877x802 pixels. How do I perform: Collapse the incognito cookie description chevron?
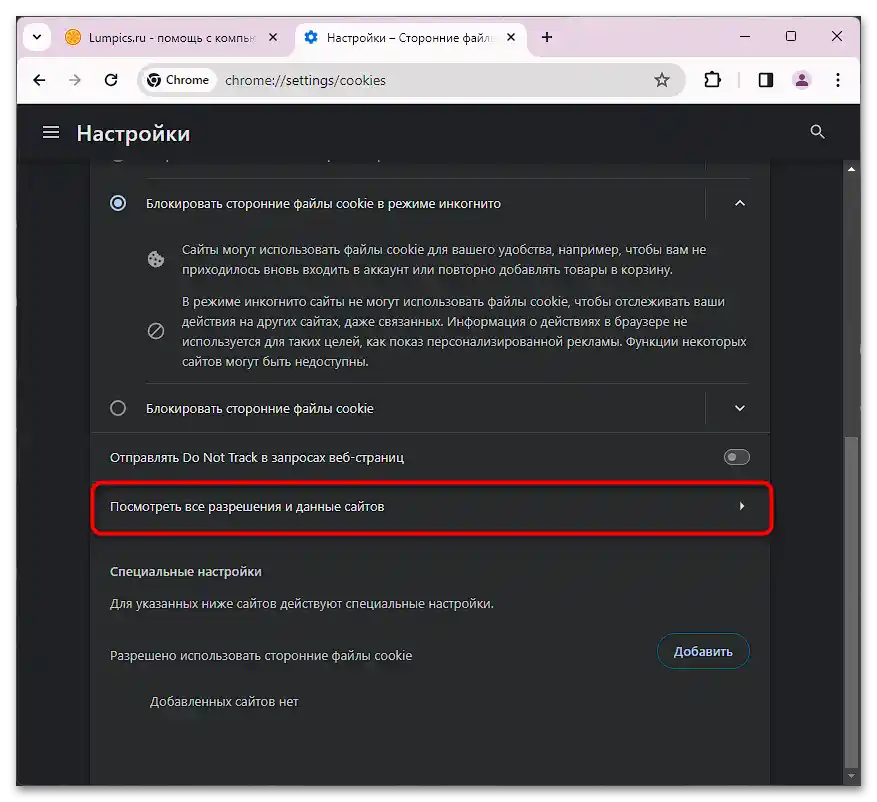point(740,203)
